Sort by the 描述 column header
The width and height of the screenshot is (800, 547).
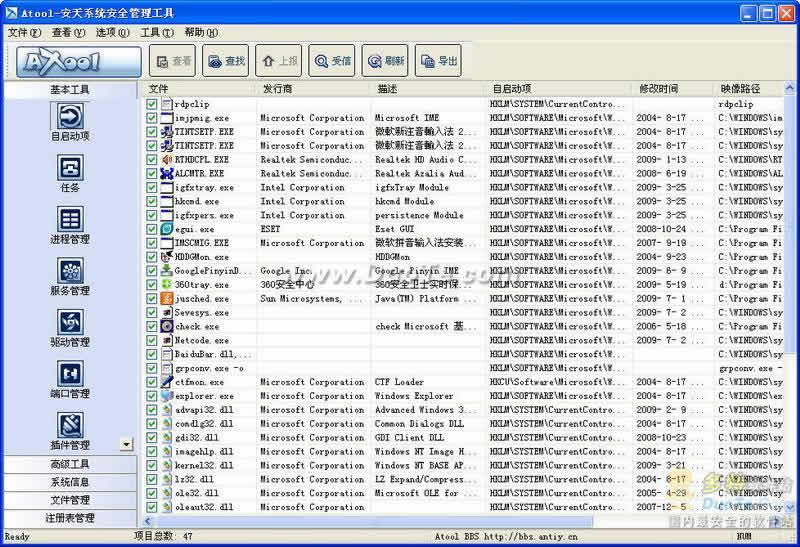(x=428, y=89)
